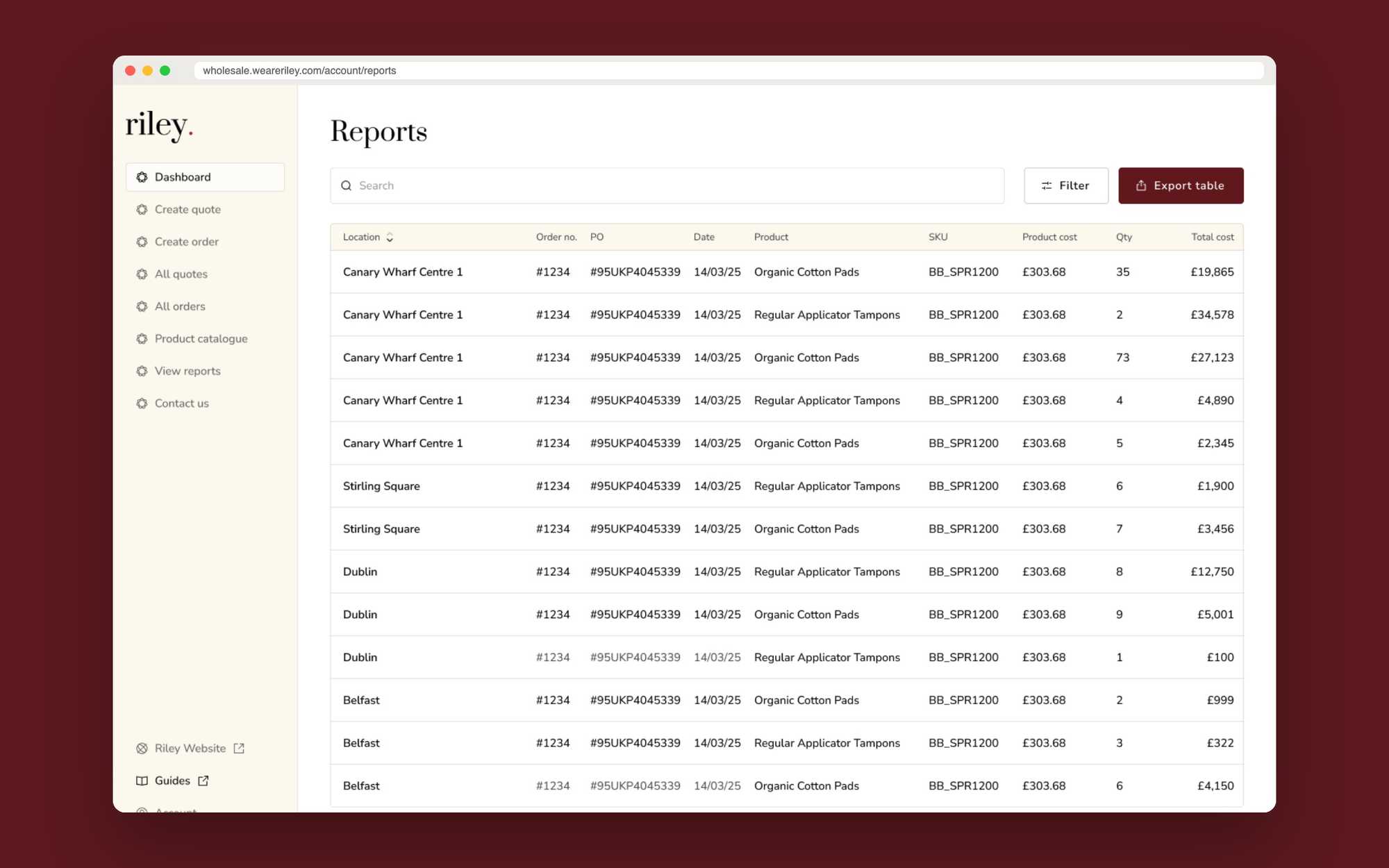Focus the Search input field
1389x868 pixels.
point(667,185)
